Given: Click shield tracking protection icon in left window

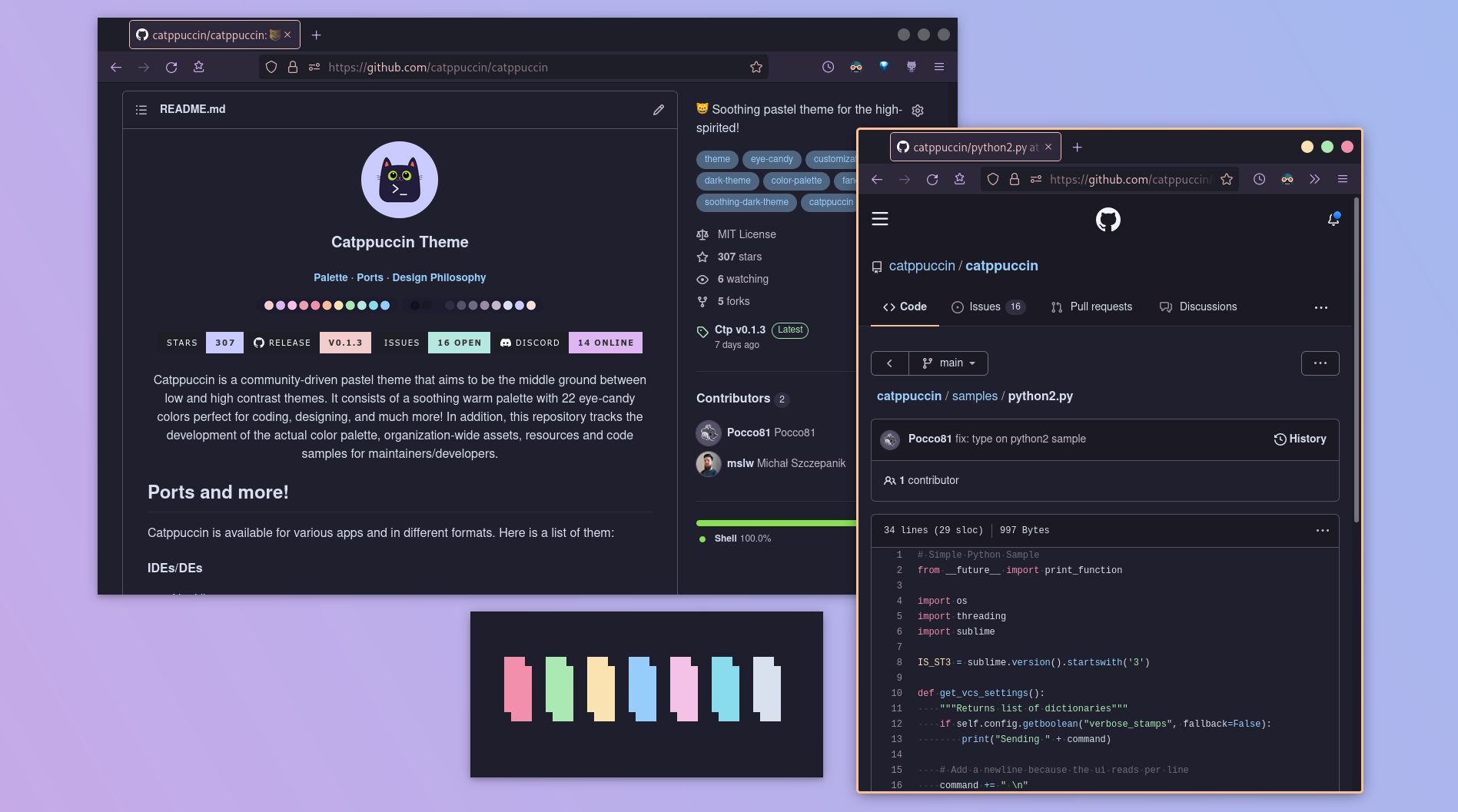Looking at the screenshot, I should pos(271,68).
